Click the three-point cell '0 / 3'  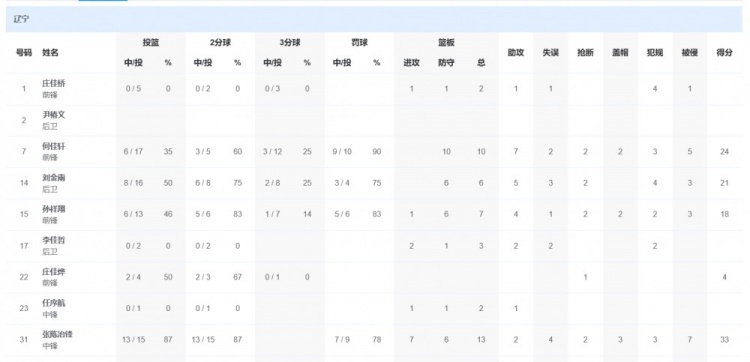[x=273, y=88]
